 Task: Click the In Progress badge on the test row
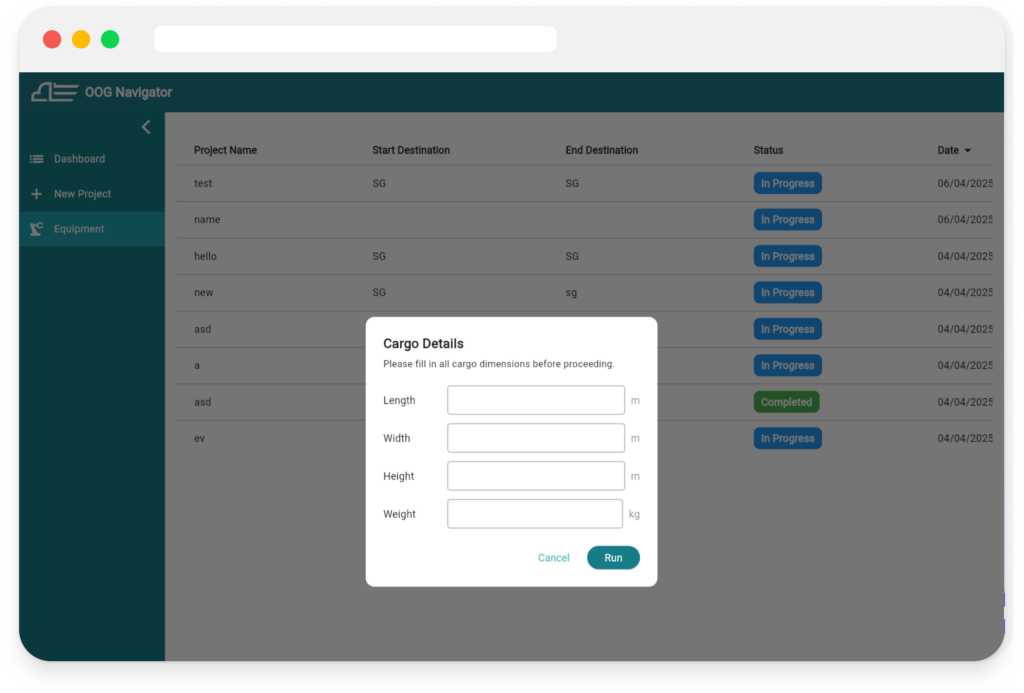pyautogui.click(x=787, y=183)
